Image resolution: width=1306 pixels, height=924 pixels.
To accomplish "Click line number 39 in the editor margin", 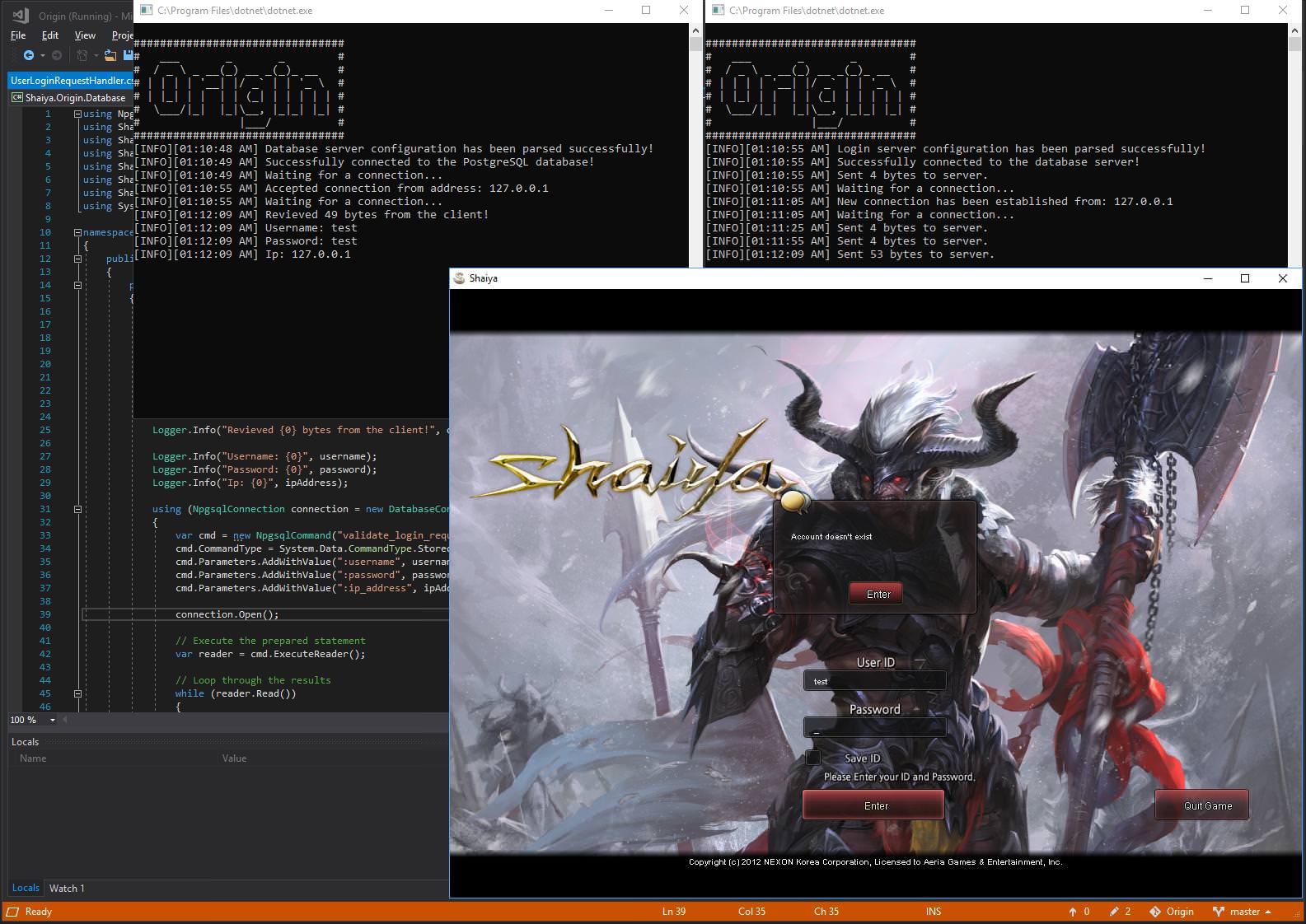I will (x=45, y=614).
